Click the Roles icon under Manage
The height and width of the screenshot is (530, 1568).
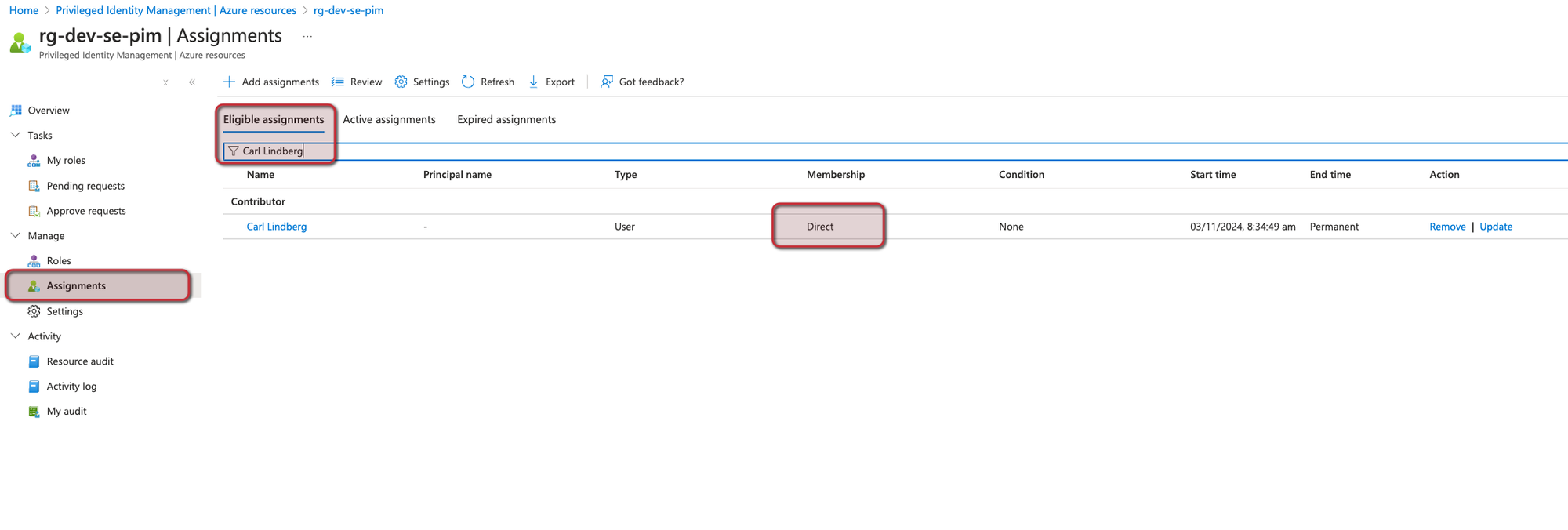point(34,261)
